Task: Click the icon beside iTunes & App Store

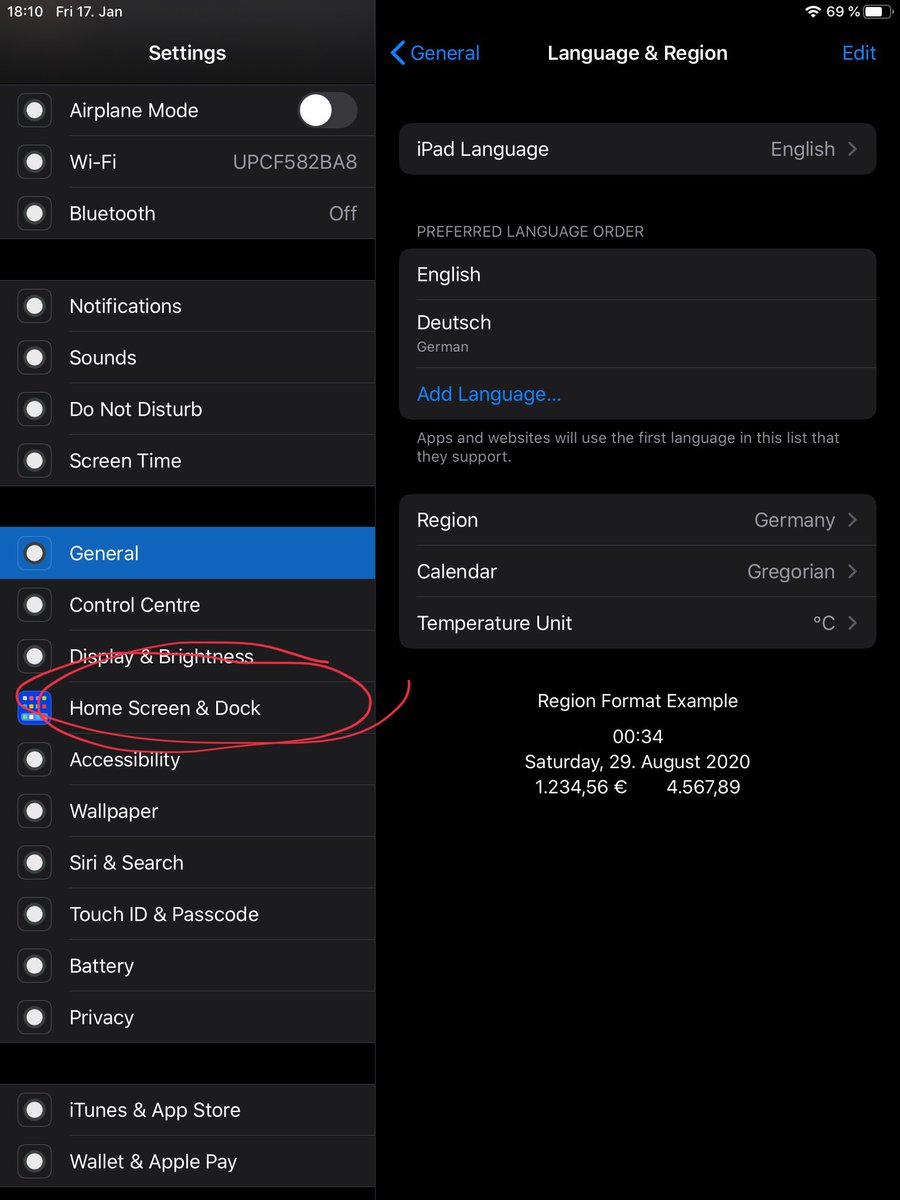Action: click(x=35, y=1110)
